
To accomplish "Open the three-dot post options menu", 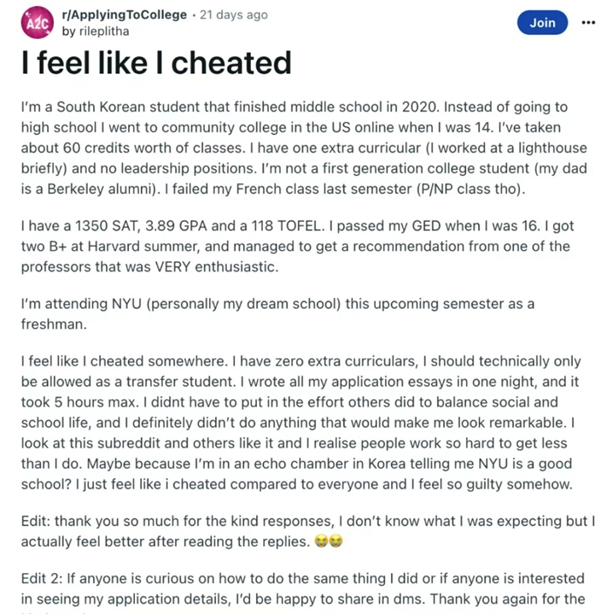I will [588, 23].
